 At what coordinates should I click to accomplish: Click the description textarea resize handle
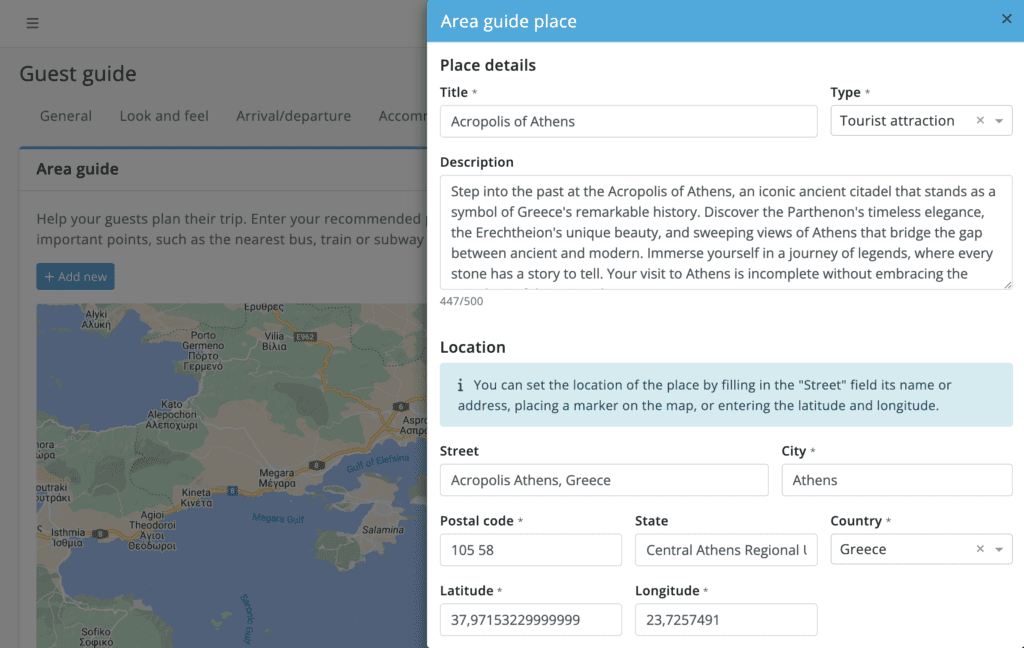(x=1008, y=284)
